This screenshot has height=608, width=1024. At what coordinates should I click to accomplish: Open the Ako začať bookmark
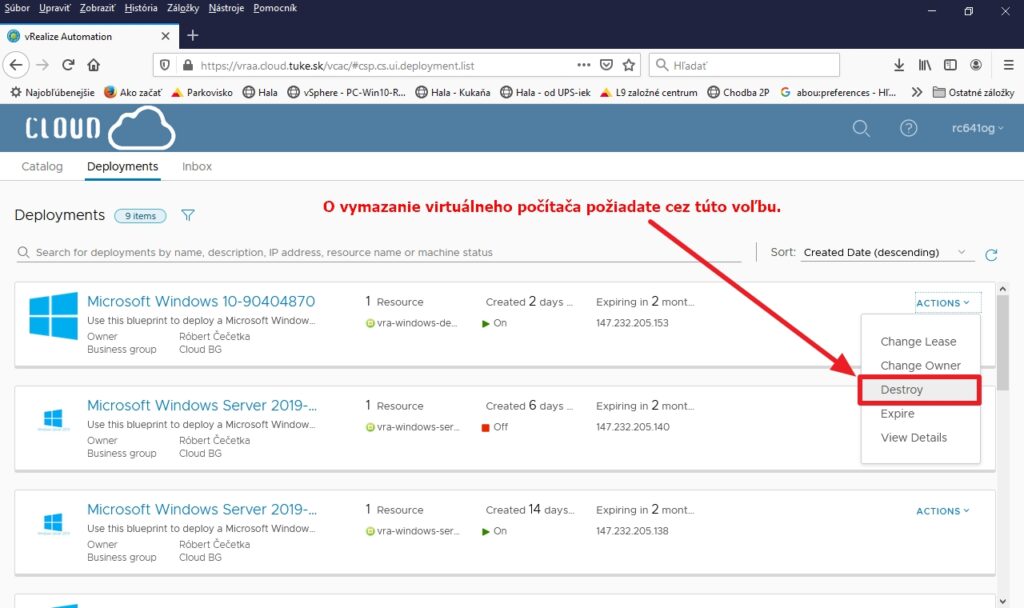pyautogui.click(x=133, y=92)
